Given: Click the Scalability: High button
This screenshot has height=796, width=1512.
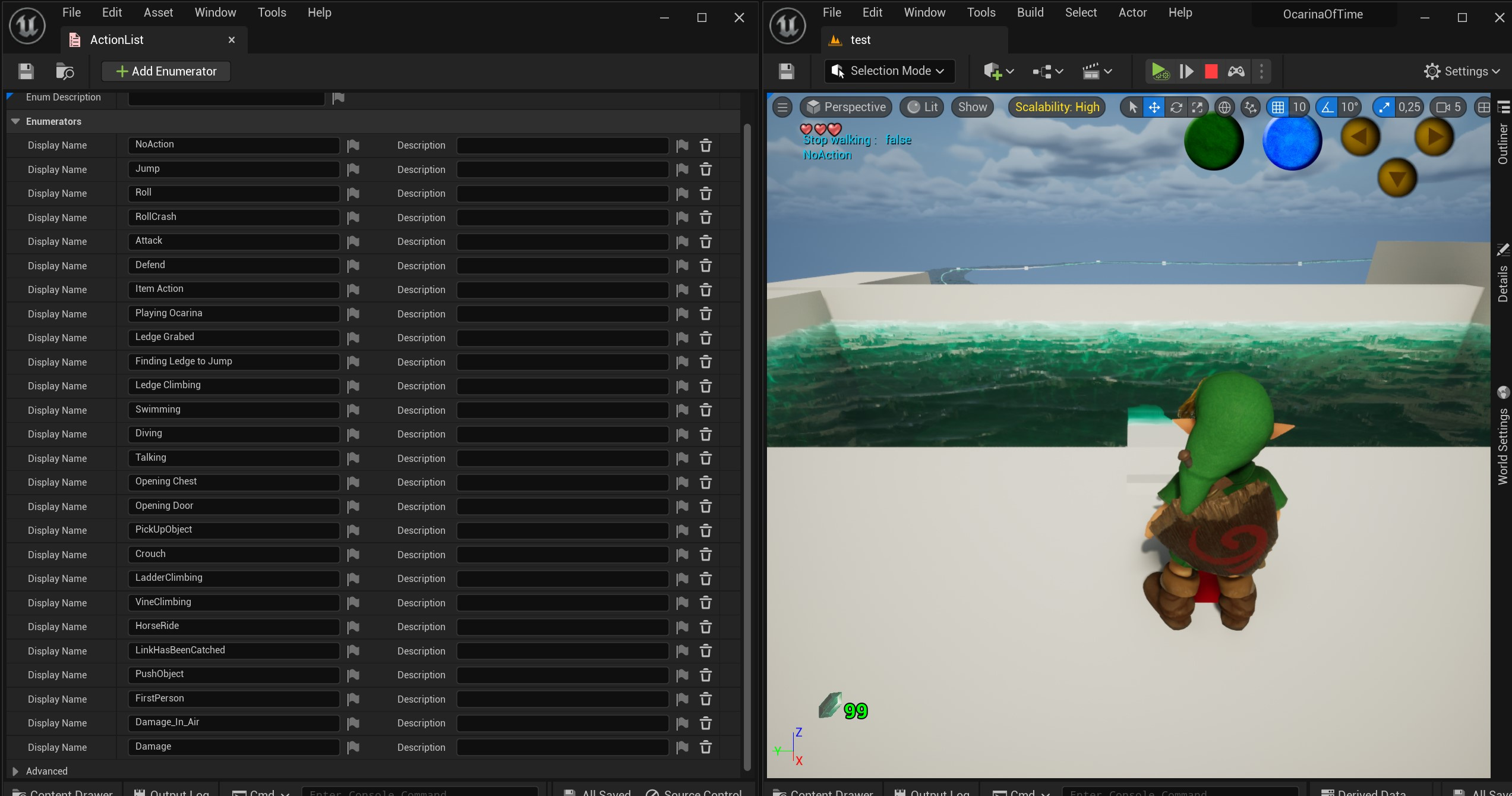Looking at the screenshot, I should [1057, 108].
